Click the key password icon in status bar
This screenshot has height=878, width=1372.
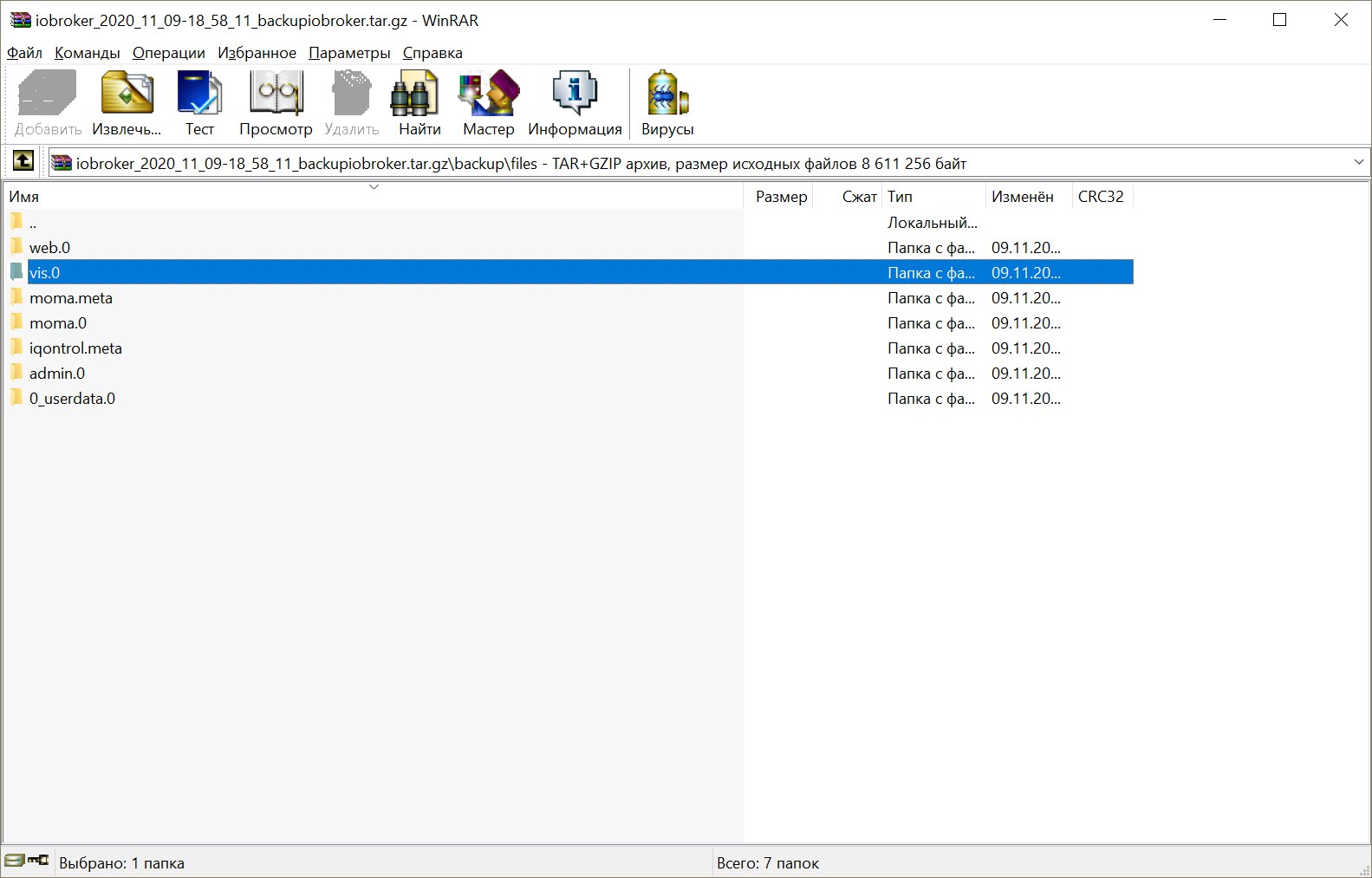point(38,861)
